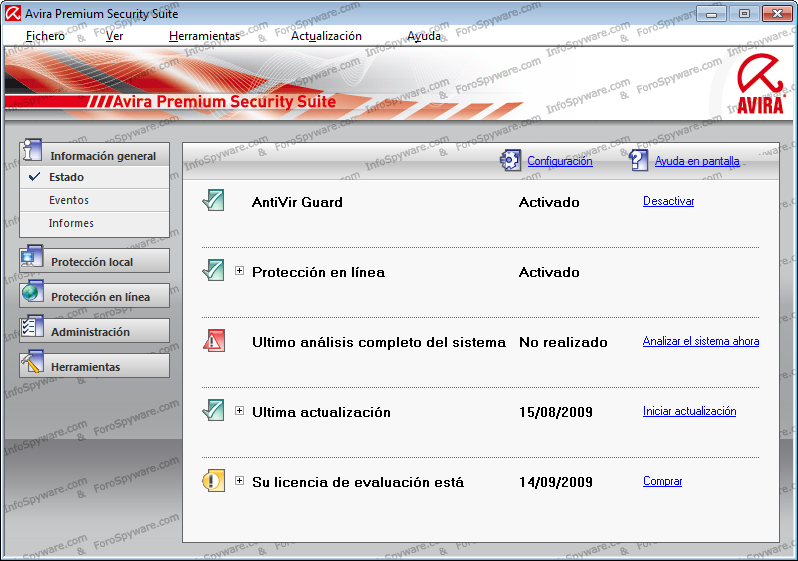The width and height of the screenshot is (798, 561).
Task: Click the Comprar license link
Action: 662,481
